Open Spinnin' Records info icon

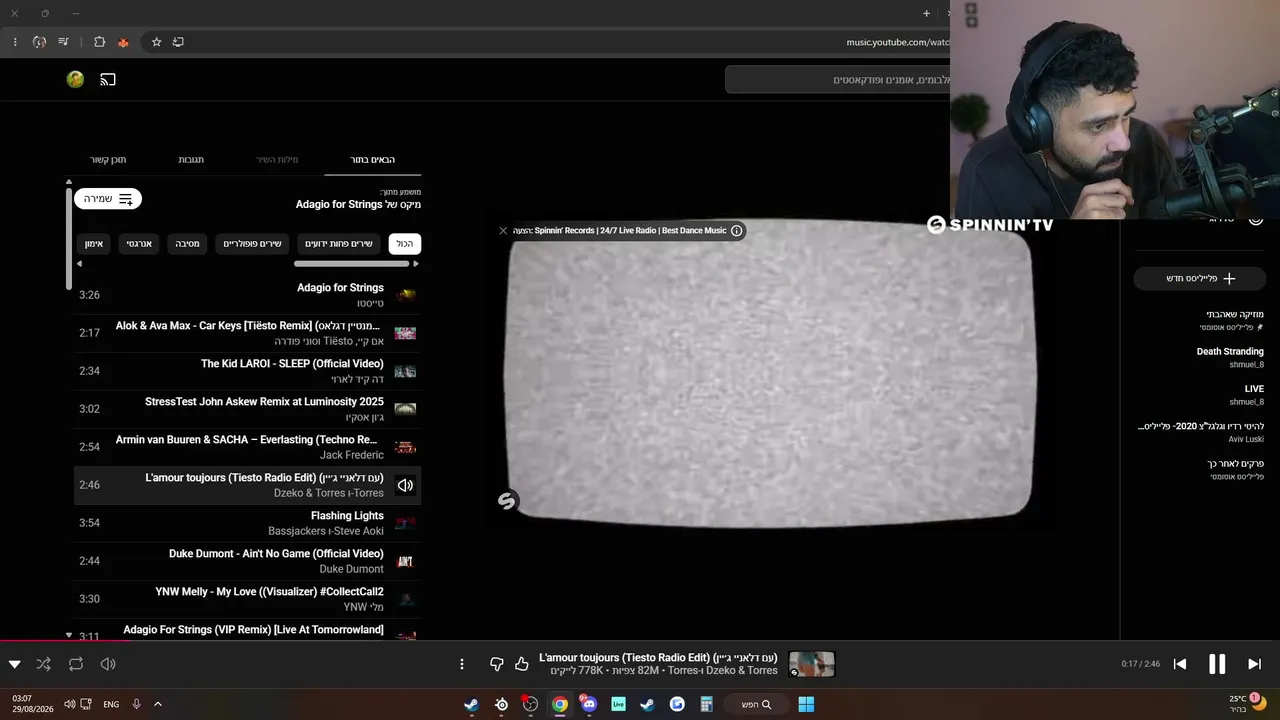[x=736, y=231]
